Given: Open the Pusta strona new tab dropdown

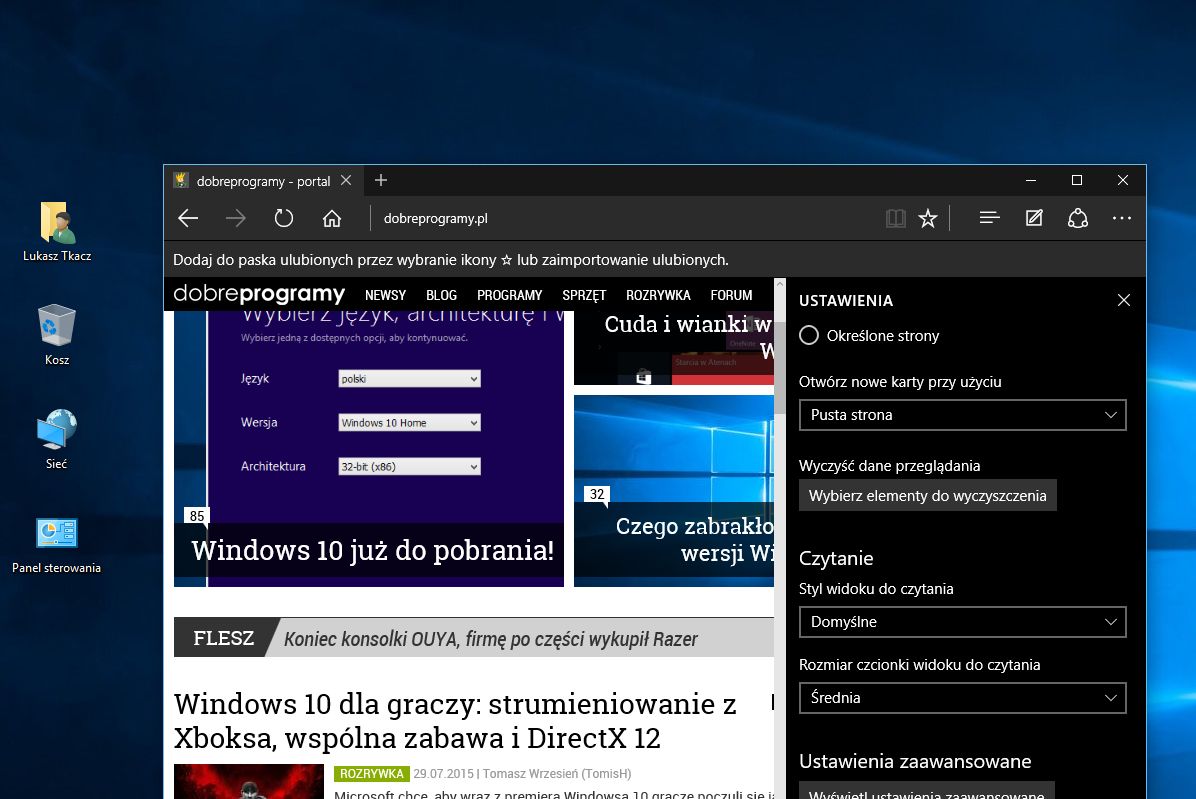Looking at the screenshot, I should point(963,415).
